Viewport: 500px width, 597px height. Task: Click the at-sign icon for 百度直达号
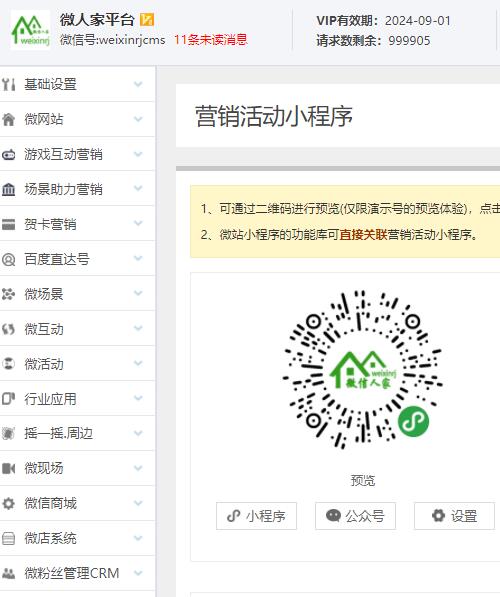pyautogui.click(x=8, y=259)
